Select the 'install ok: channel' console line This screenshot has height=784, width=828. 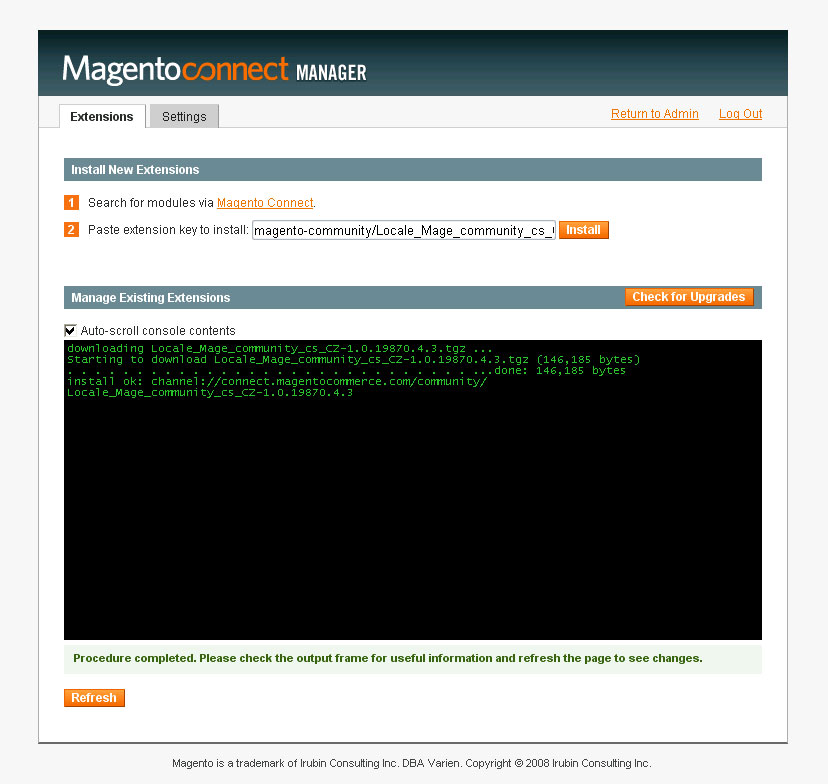[277, 382]
